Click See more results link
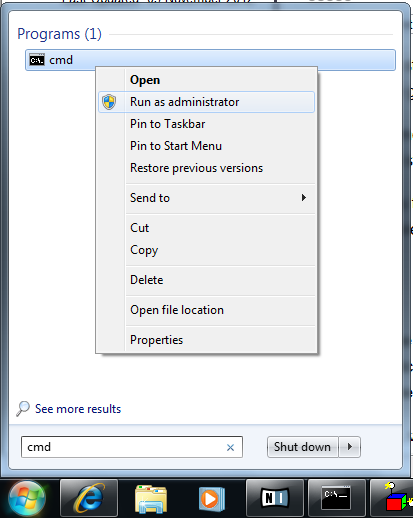Screen dimensions: 413x518 [x=78, y=409]
